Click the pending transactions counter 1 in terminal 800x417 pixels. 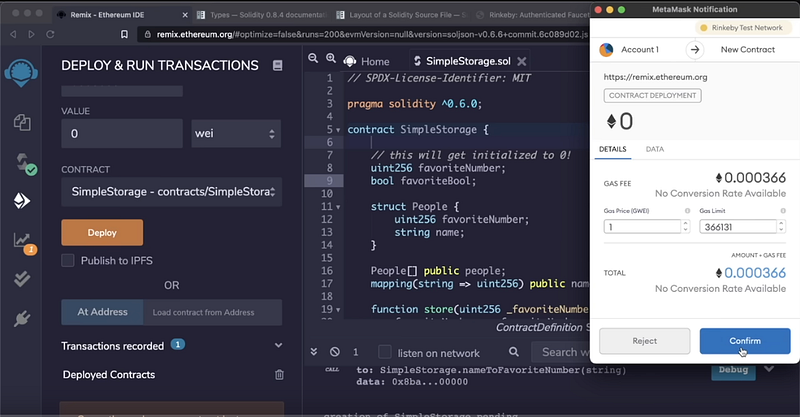(x=356, y=352)
